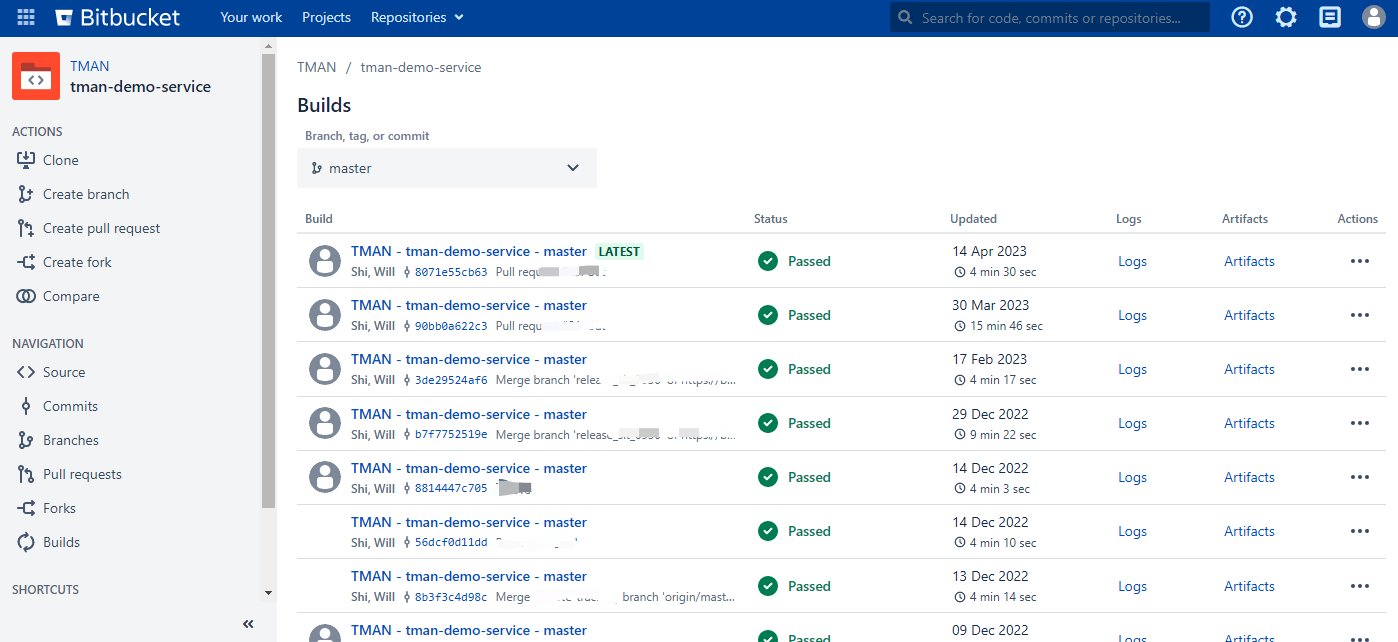Click the Forks icon in navigation

[x=26, y=508]
